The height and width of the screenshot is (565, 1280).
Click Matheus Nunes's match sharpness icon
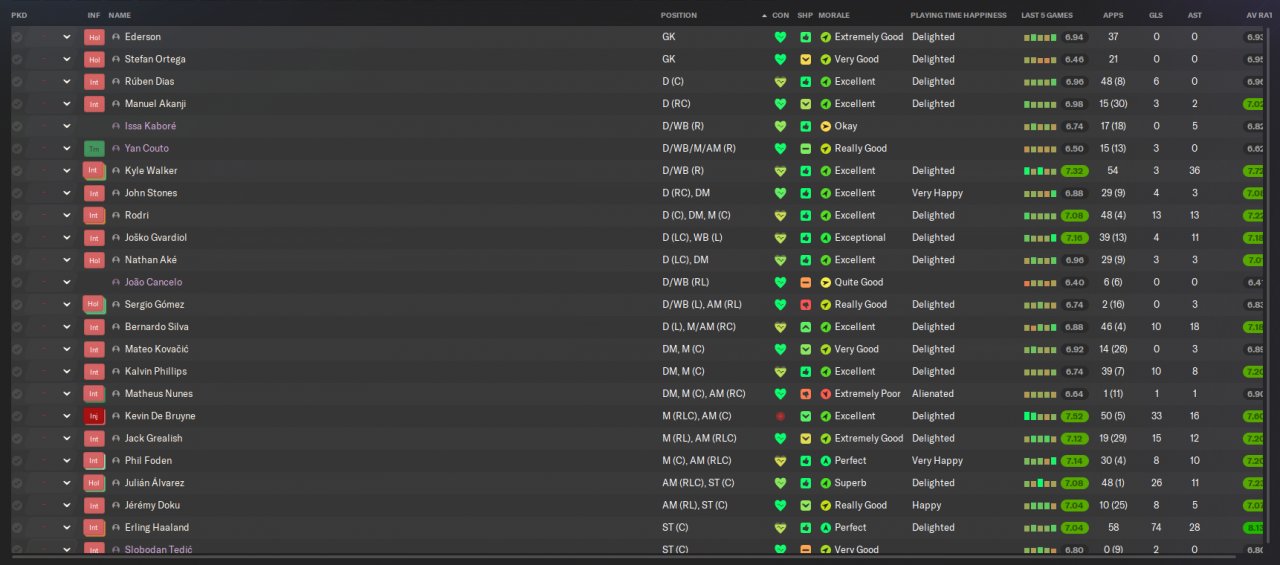[x=806, y=394]
